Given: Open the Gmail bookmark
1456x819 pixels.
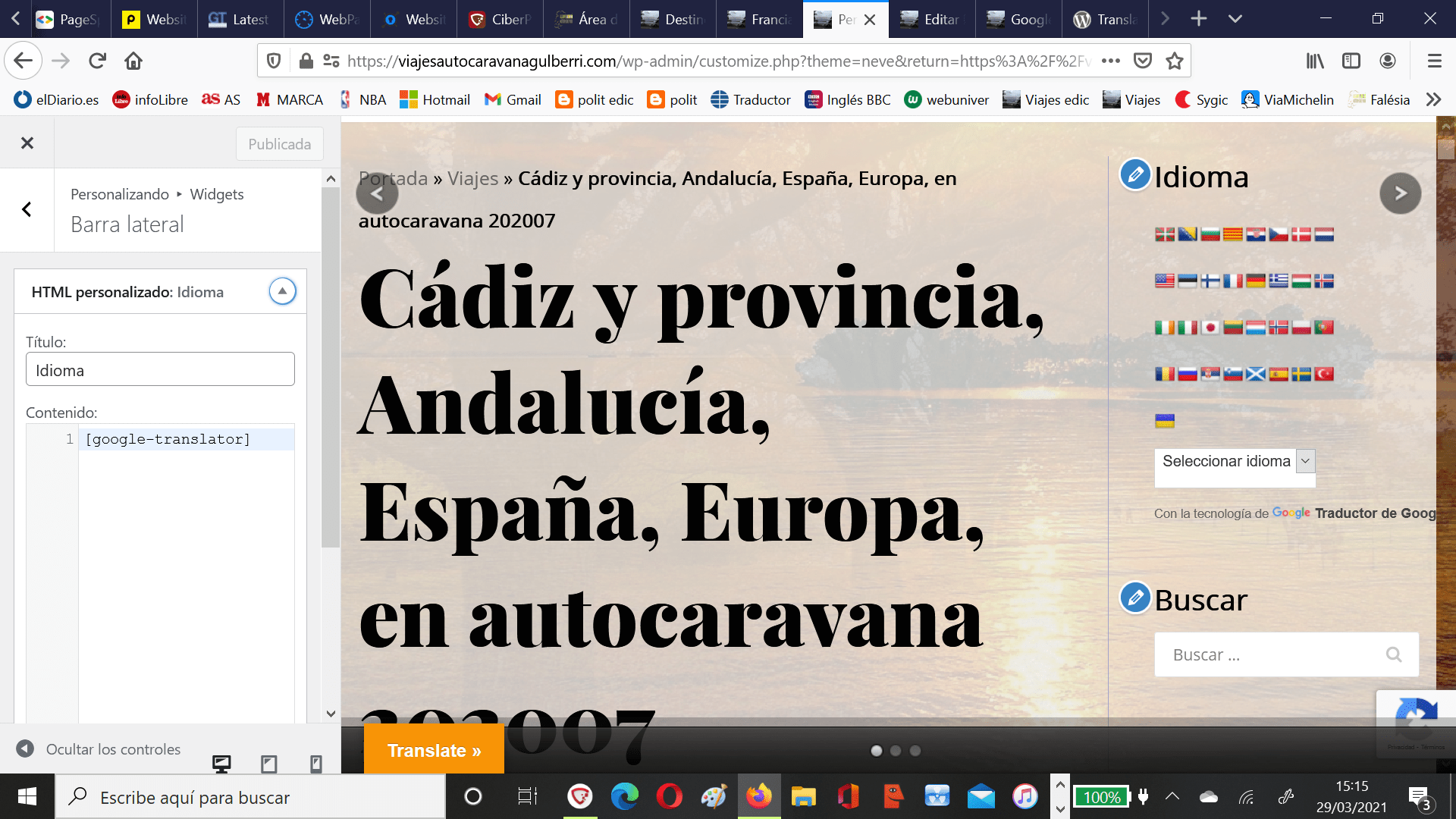Looking at the screenshot, I should (x=513, y=99).
